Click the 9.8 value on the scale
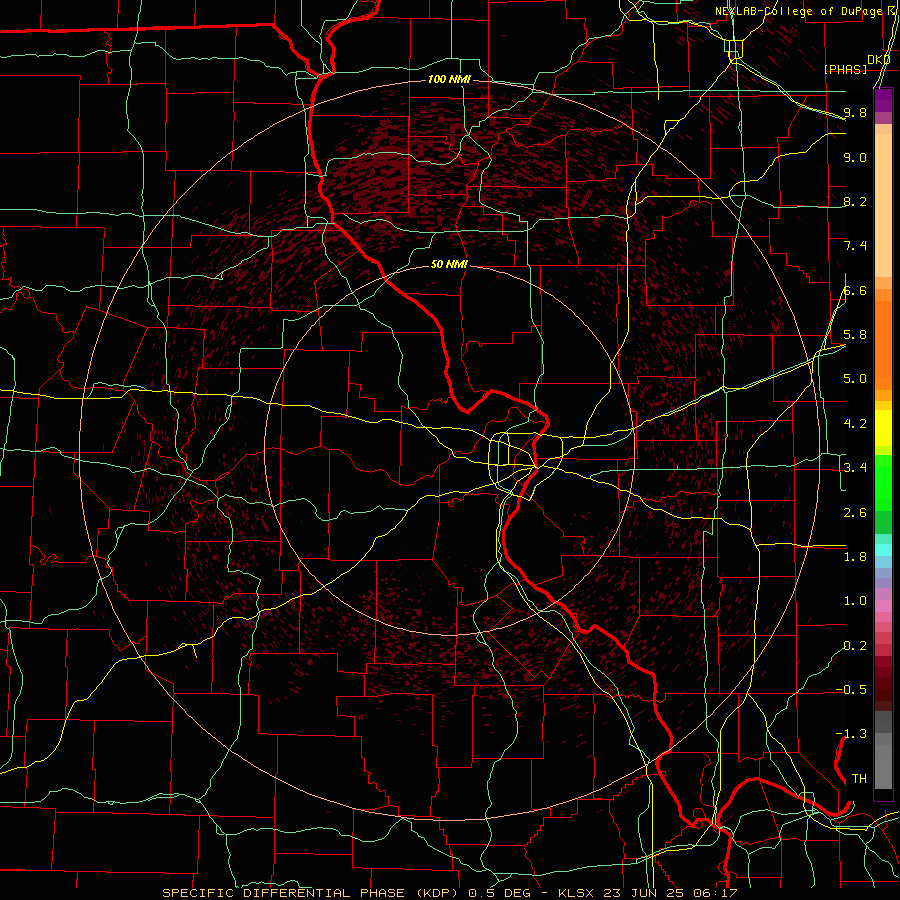The image size is (900, 900). pos(855,112)
